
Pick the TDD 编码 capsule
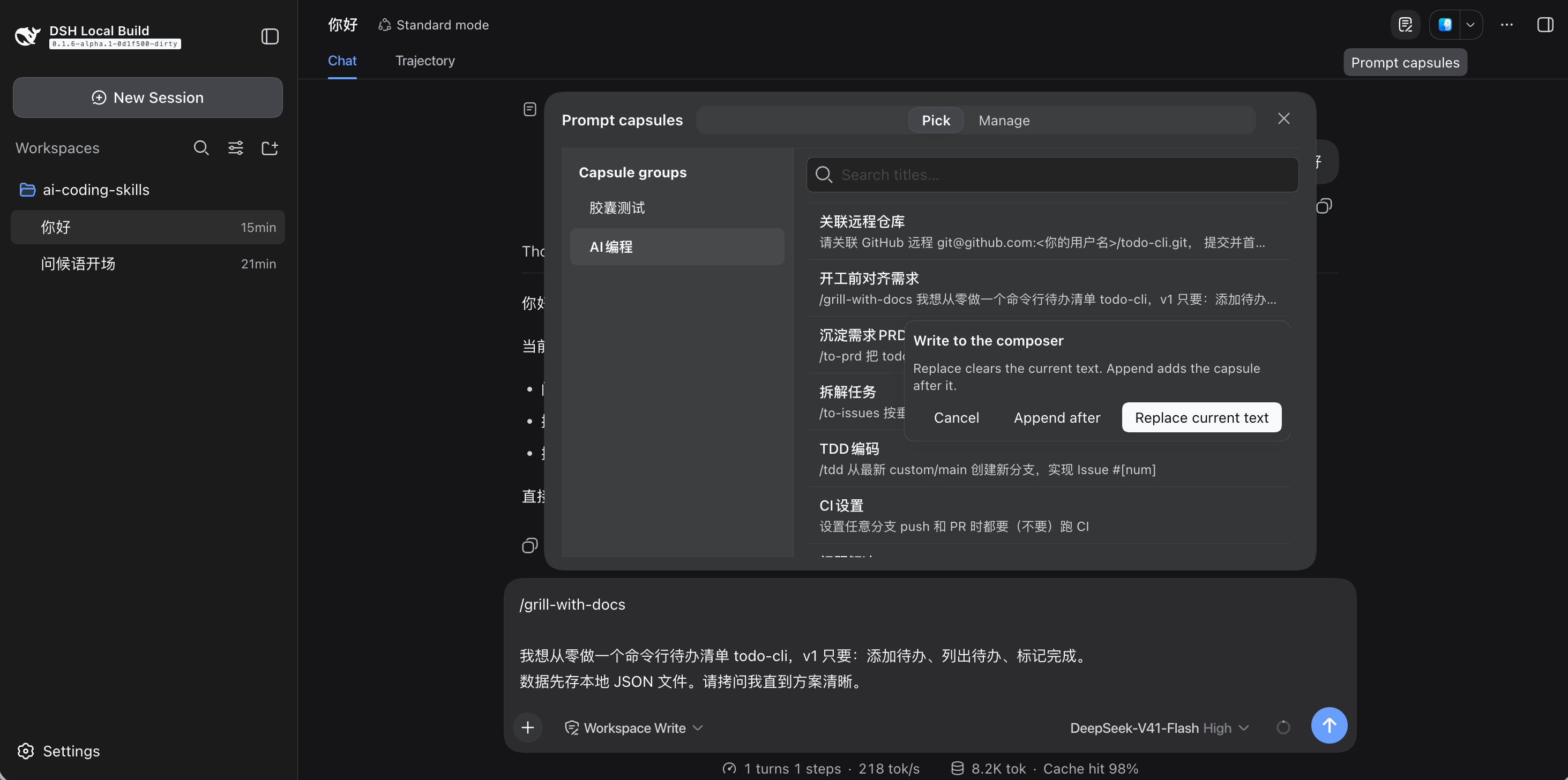point(1048,459)
